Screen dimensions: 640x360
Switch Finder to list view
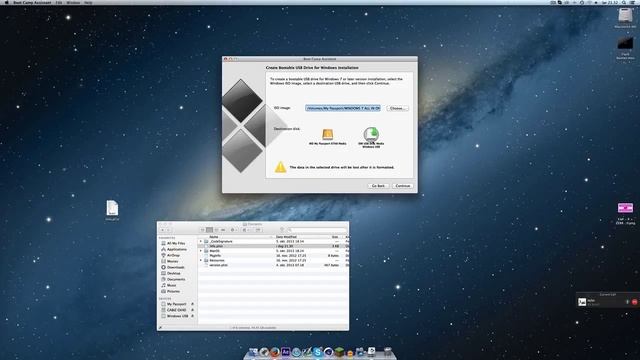click(209, 230)
